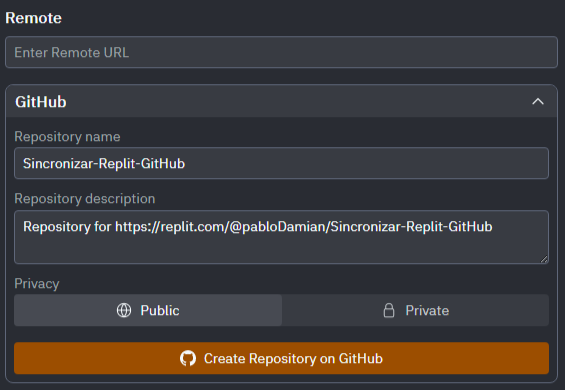
Task: Click the Repository name label
Action: (67, 137)
